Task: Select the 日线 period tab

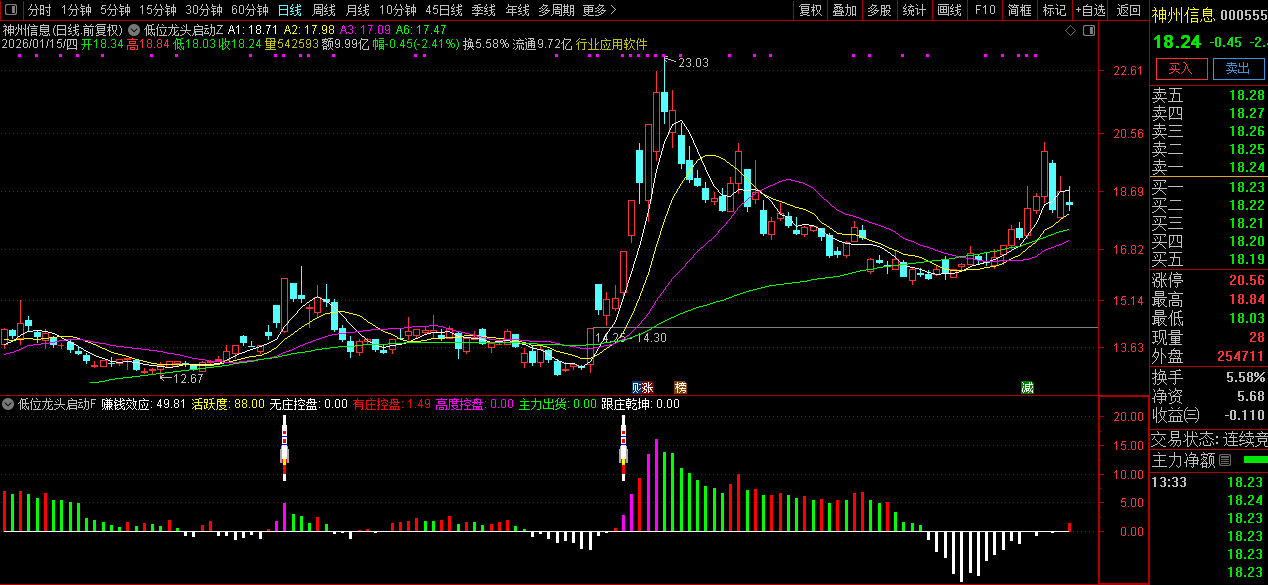Action: click(x=289, y=10)
